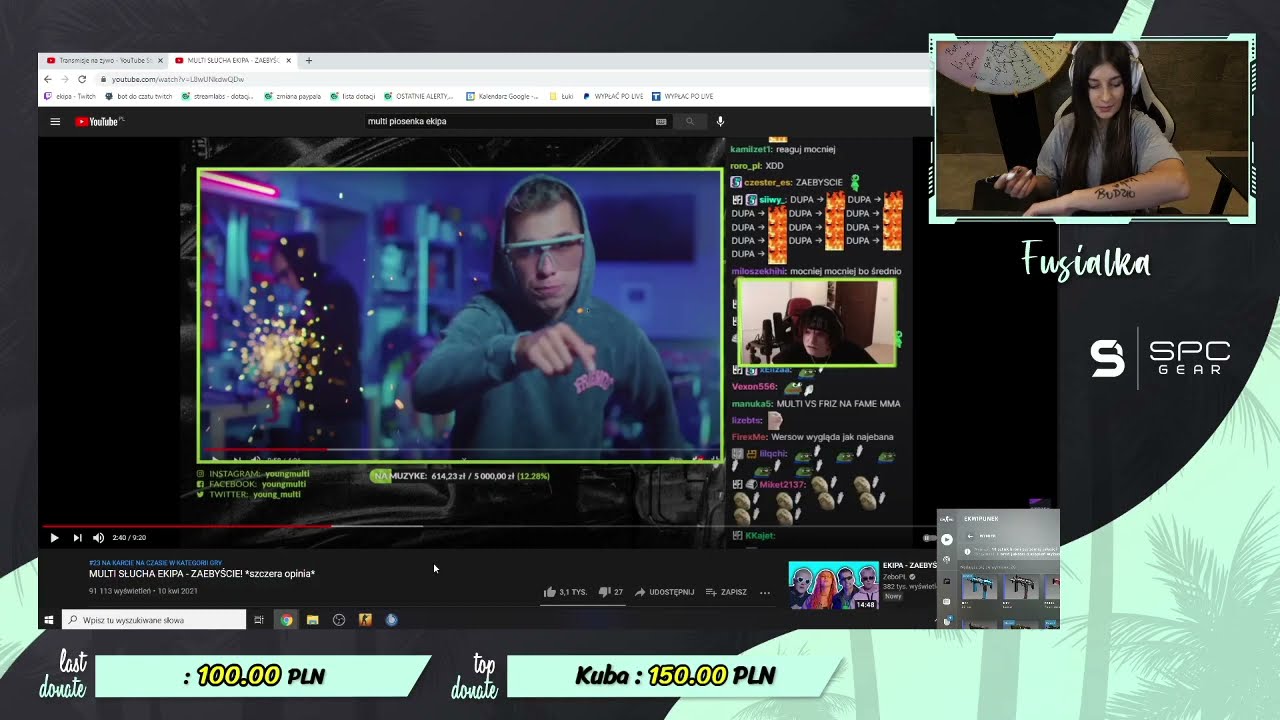Open the 'EKIPA - ZAEBYŚ' recommended video thumbnail

(834, 585)
